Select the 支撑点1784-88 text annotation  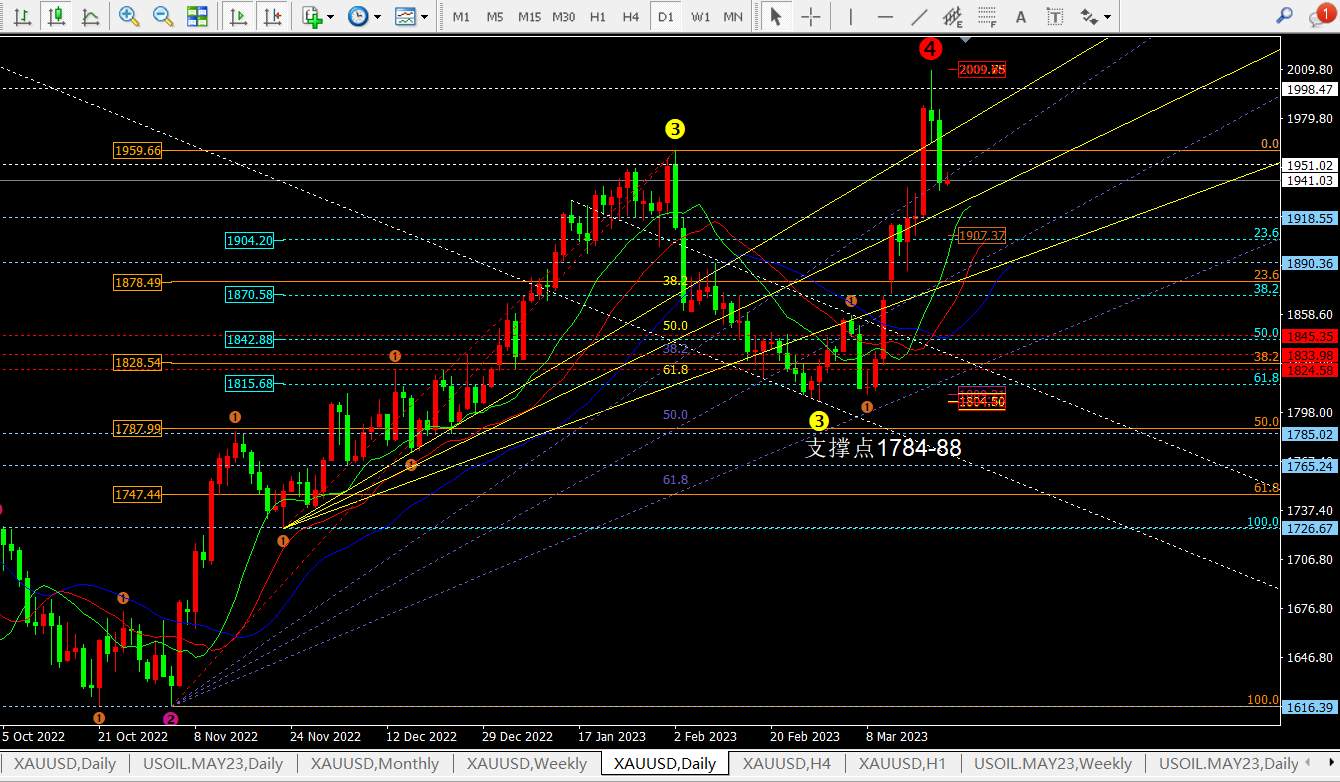tap(884, 448)
